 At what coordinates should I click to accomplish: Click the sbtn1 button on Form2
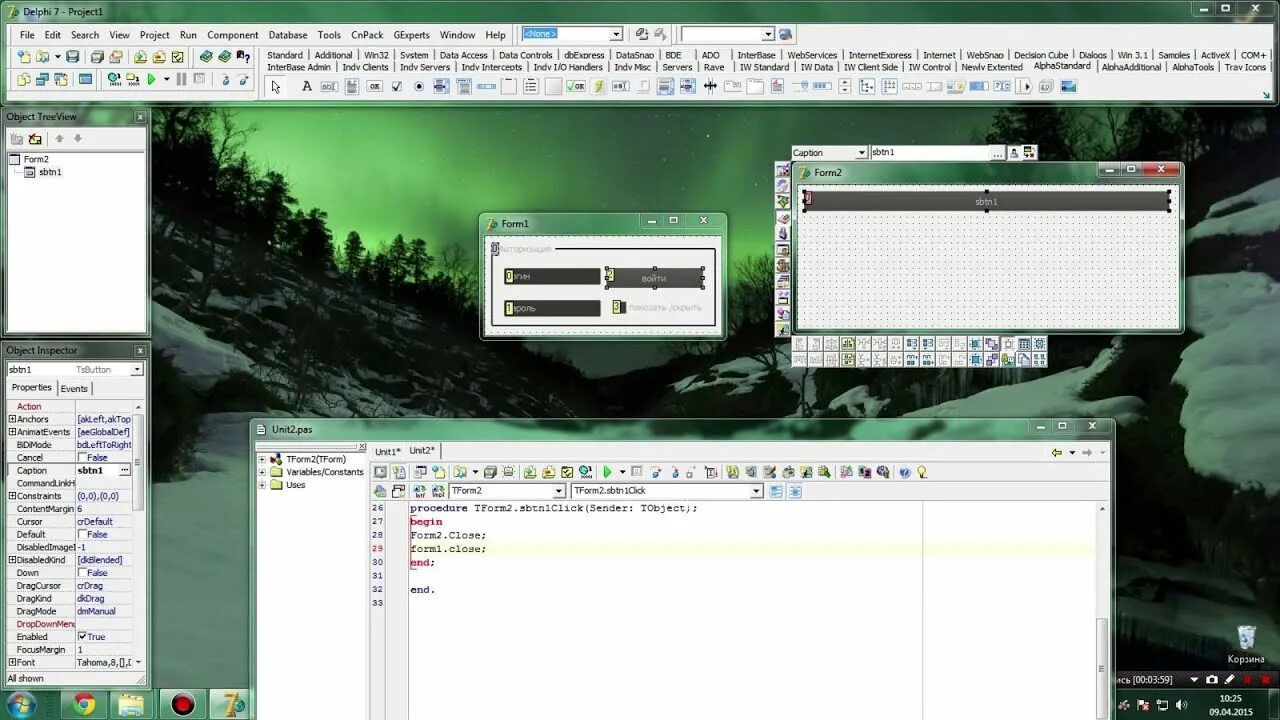(x=986, y=201)
